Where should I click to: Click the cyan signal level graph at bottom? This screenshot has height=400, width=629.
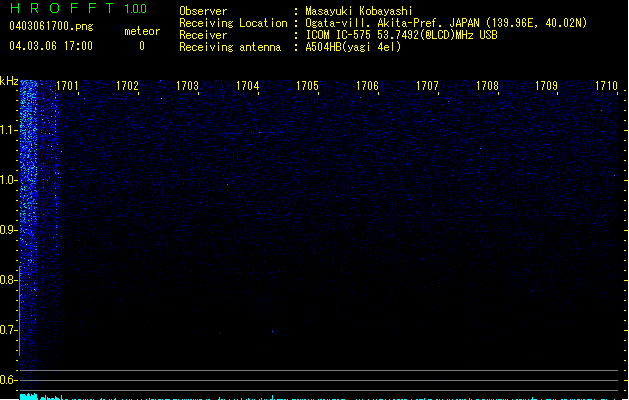pyautogui.click(x=321, y=397)
